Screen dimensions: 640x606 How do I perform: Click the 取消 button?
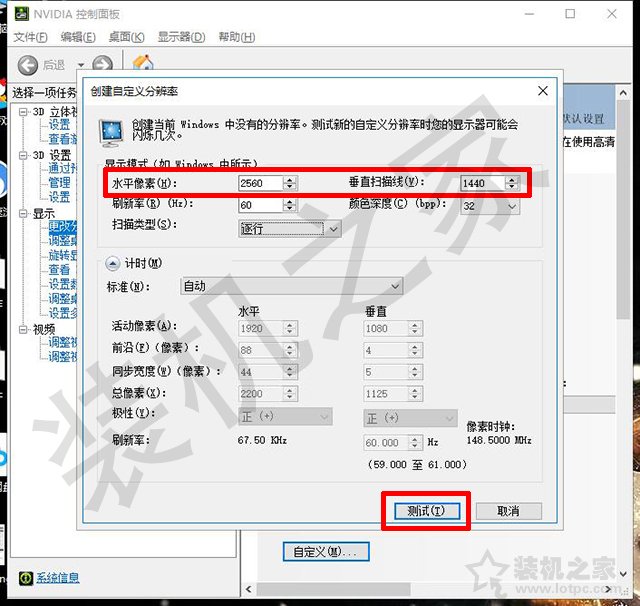coord(509,511)
